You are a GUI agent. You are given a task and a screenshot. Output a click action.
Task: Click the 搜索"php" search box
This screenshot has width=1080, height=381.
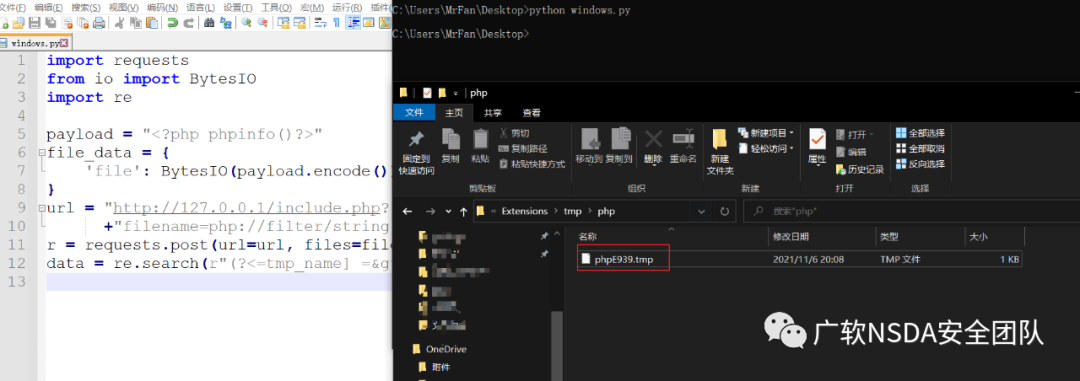911,212
